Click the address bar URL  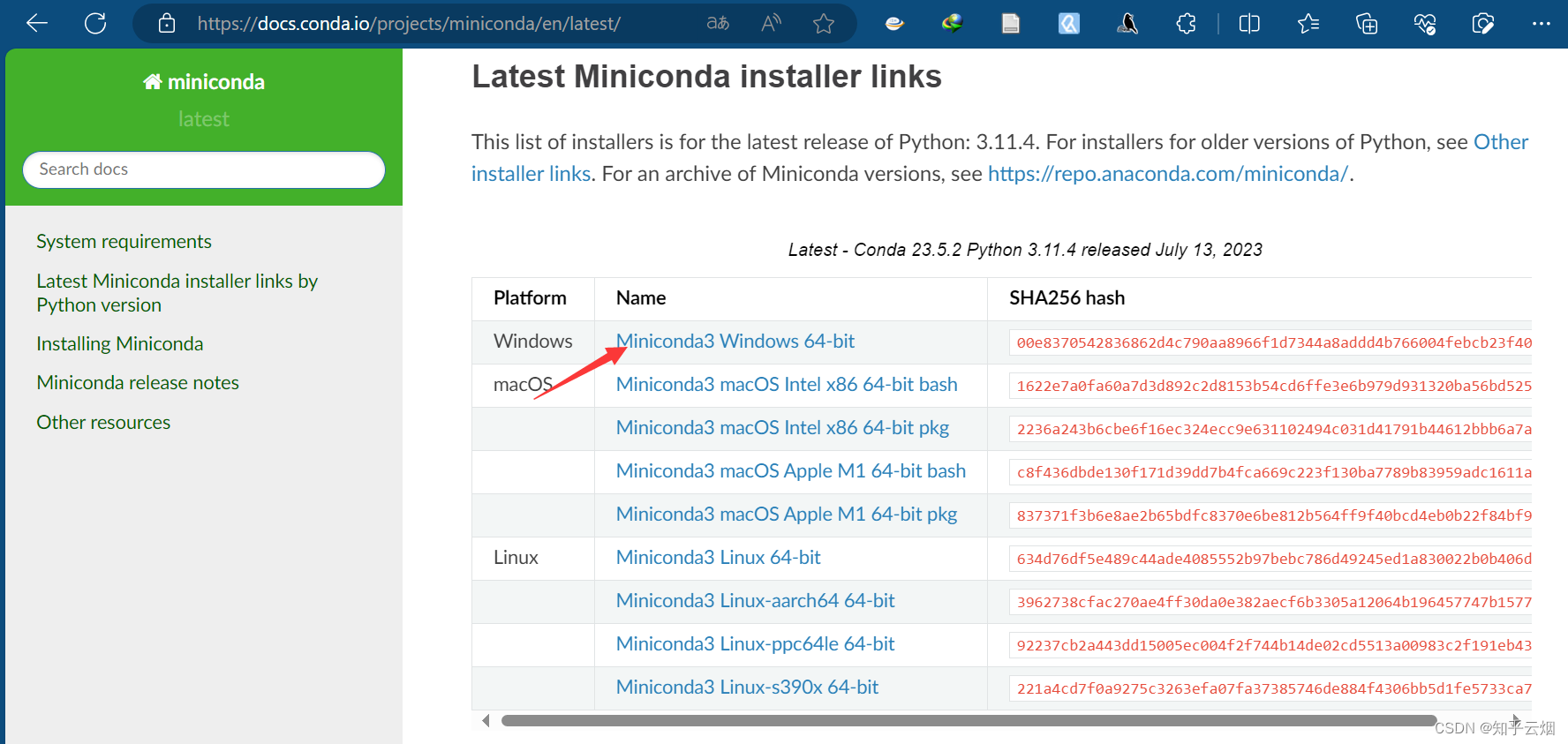pyautogui.click(x=409, y=24)
